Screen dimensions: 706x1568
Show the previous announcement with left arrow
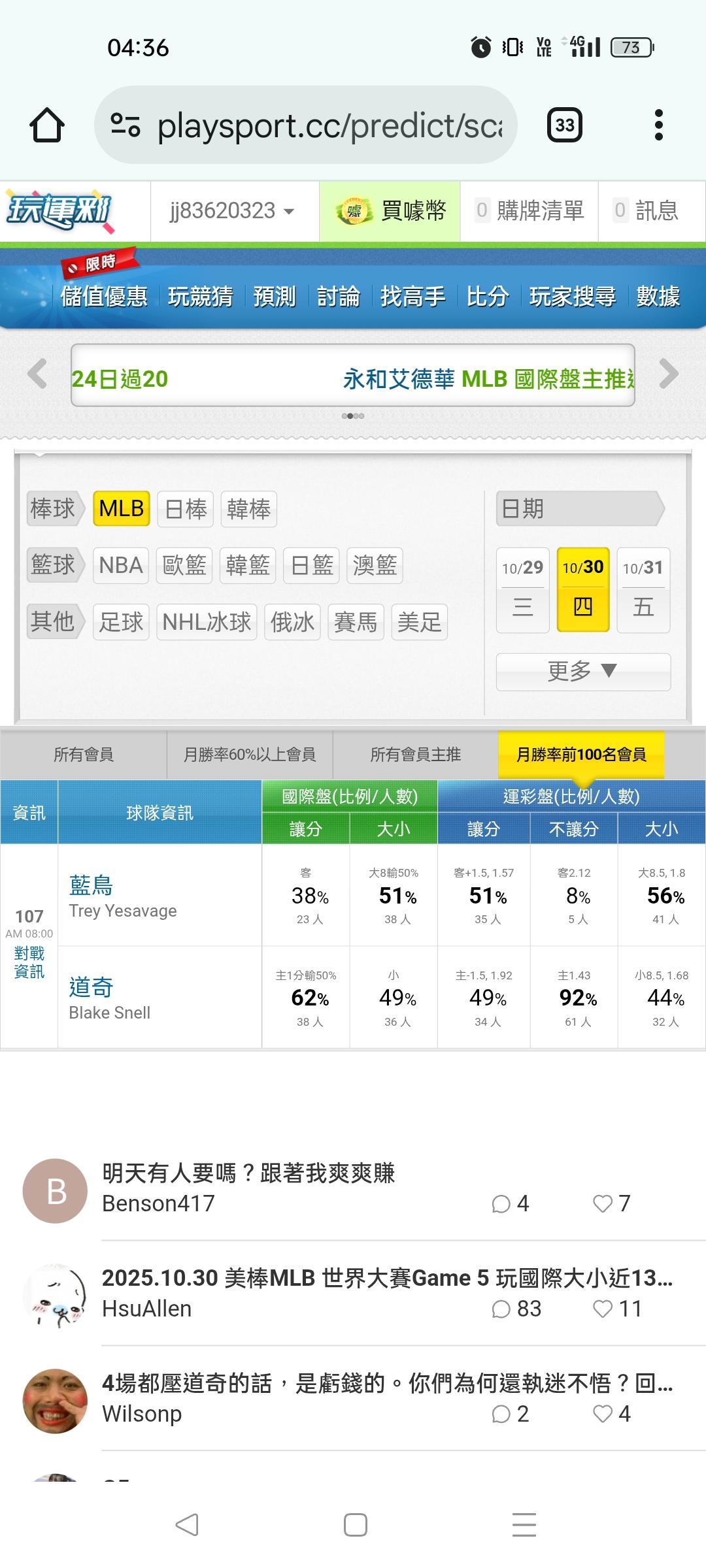[37, 374]
